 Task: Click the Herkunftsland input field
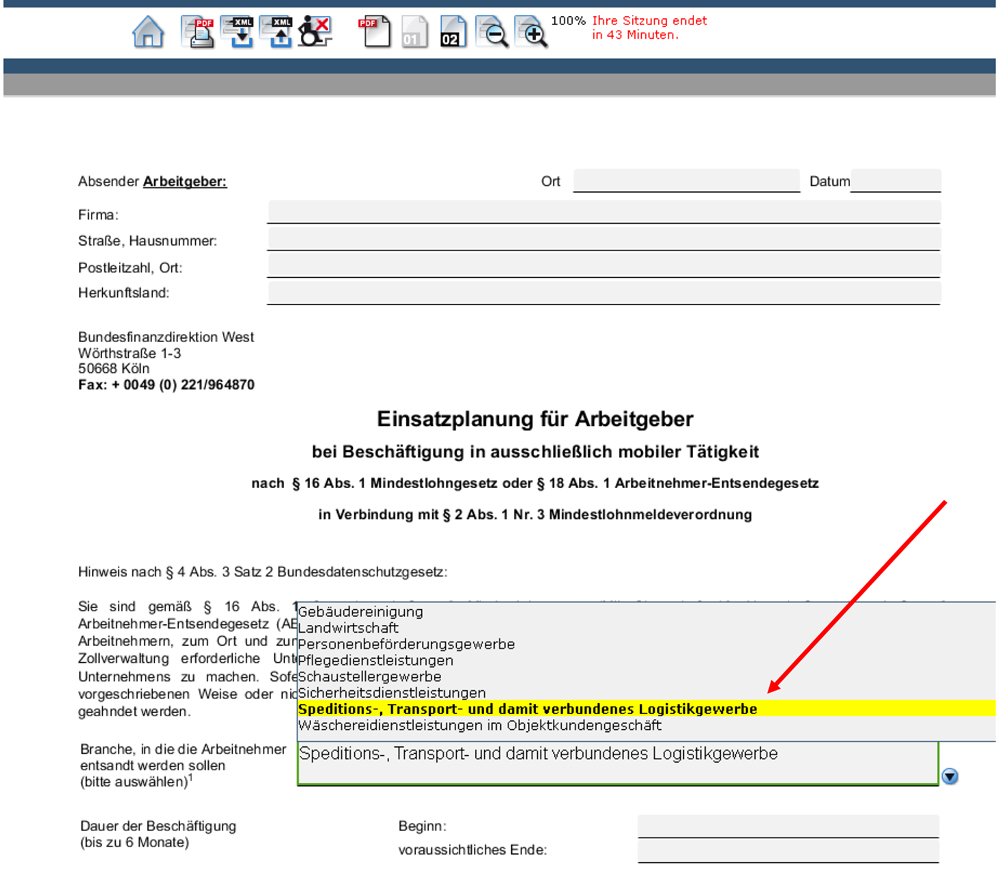[x=603, y=293]
